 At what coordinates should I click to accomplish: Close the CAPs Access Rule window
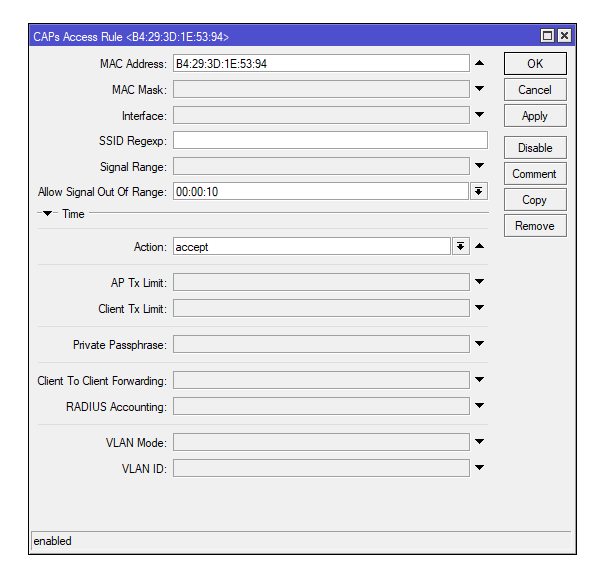(564, 36)
